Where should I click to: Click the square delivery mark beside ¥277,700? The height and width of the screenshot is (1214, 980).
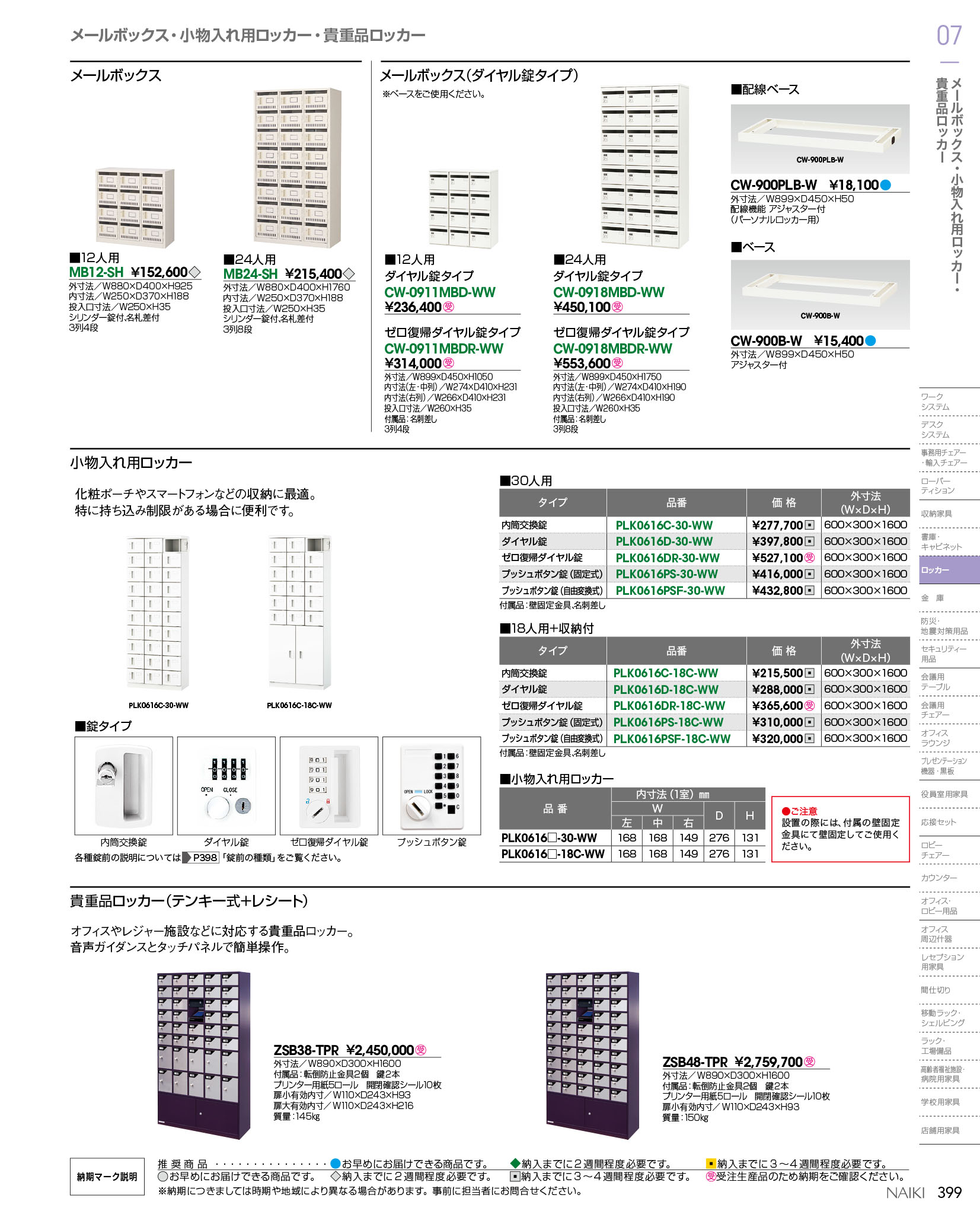[x=810, y=525]
